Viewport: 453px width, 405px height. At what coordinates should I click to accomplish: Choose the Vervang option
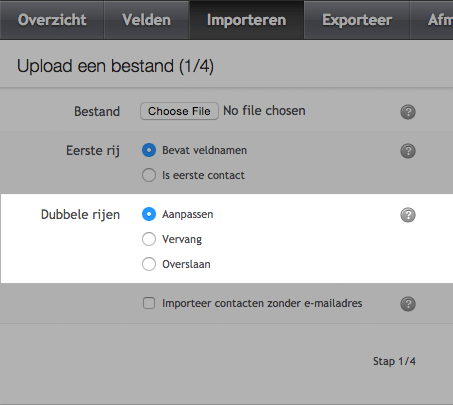(149, 239)
